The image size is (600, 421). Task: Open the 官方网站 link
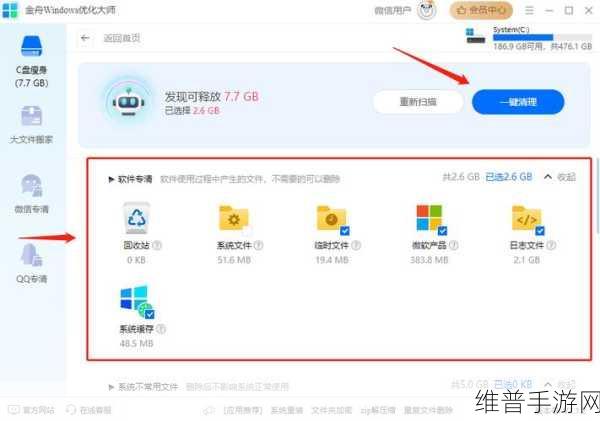31,410
